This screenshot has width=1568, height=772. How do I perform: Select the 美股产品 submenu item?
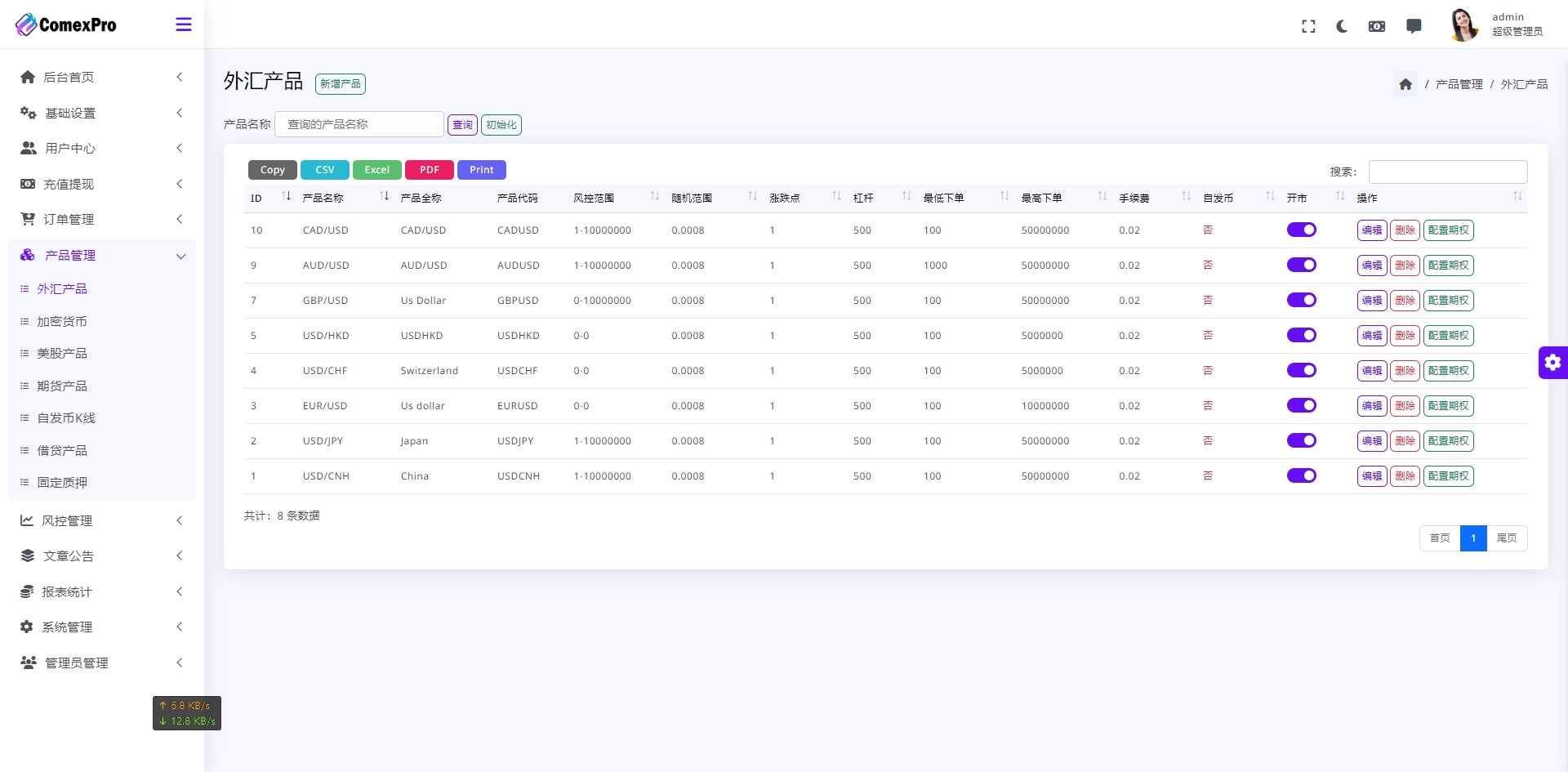[x=62, y=353]
